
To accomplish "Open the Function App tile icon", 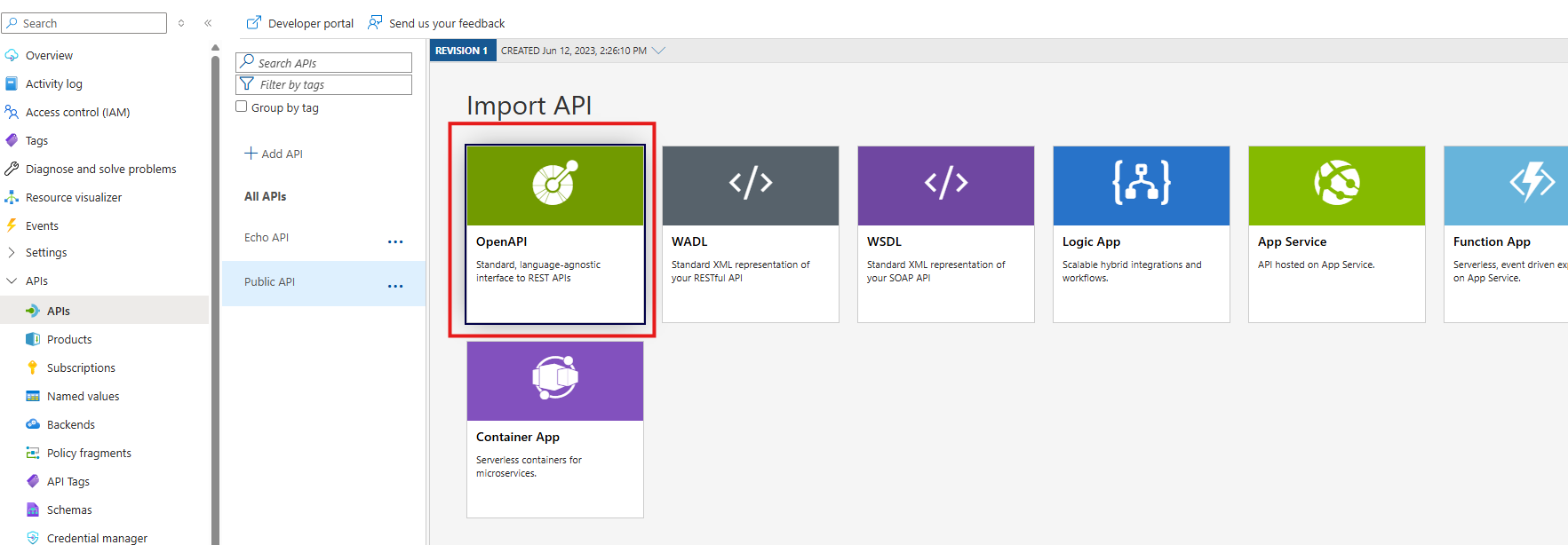I will coord(1532,184).
